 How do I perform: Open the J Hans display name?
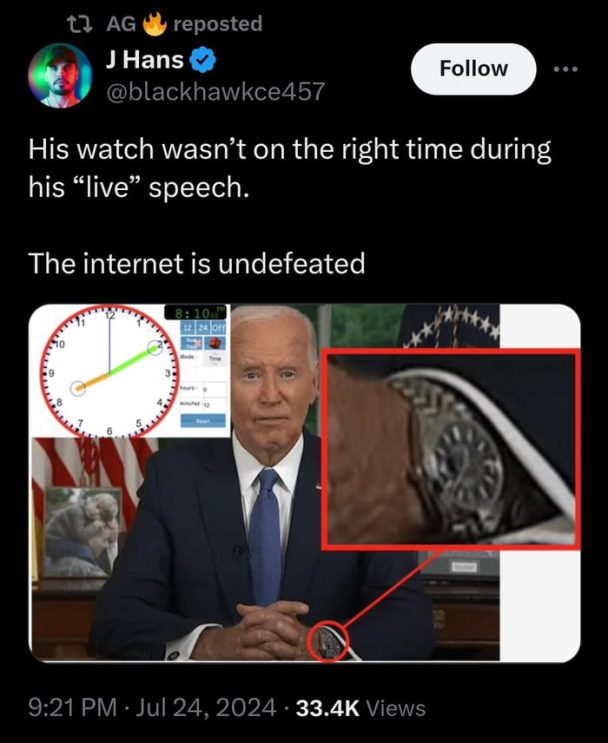[144, 60]
